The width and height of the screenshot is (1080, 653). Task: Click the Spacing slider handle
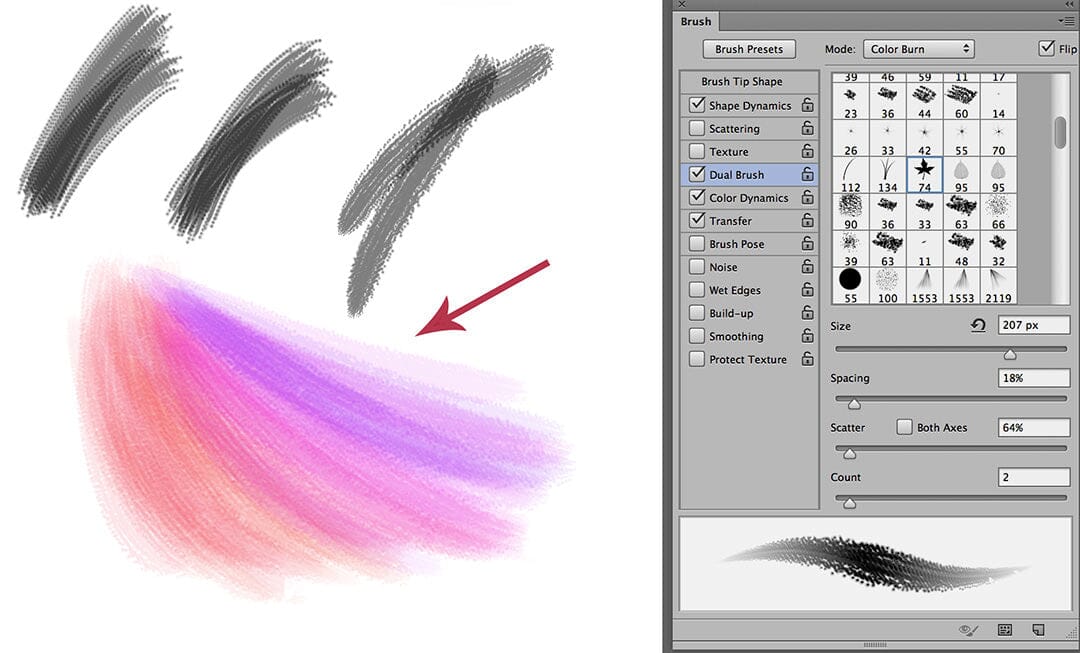[x=854, y=404]
